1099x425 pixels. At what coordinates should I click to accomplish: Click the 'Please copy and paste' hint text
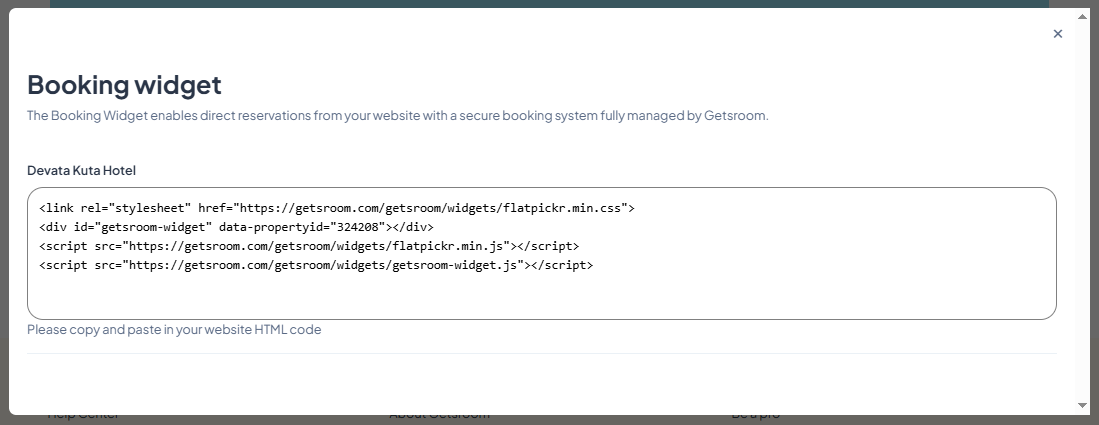[174, 330]
